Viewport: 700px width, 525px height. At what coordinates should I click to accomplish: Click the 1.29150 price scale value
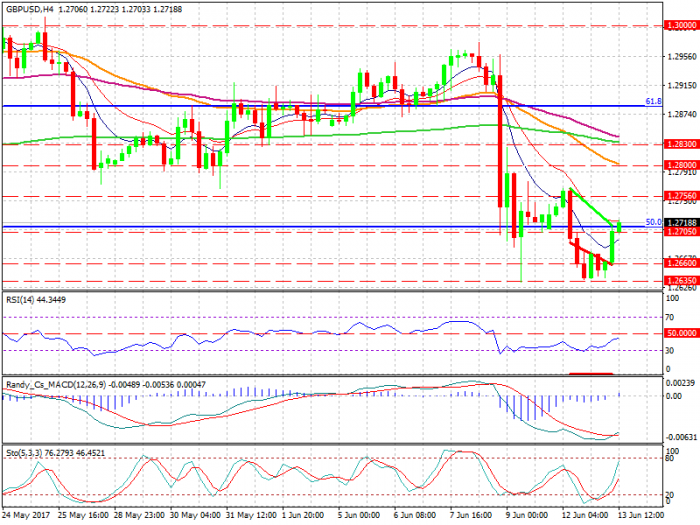tap(682, 85)
